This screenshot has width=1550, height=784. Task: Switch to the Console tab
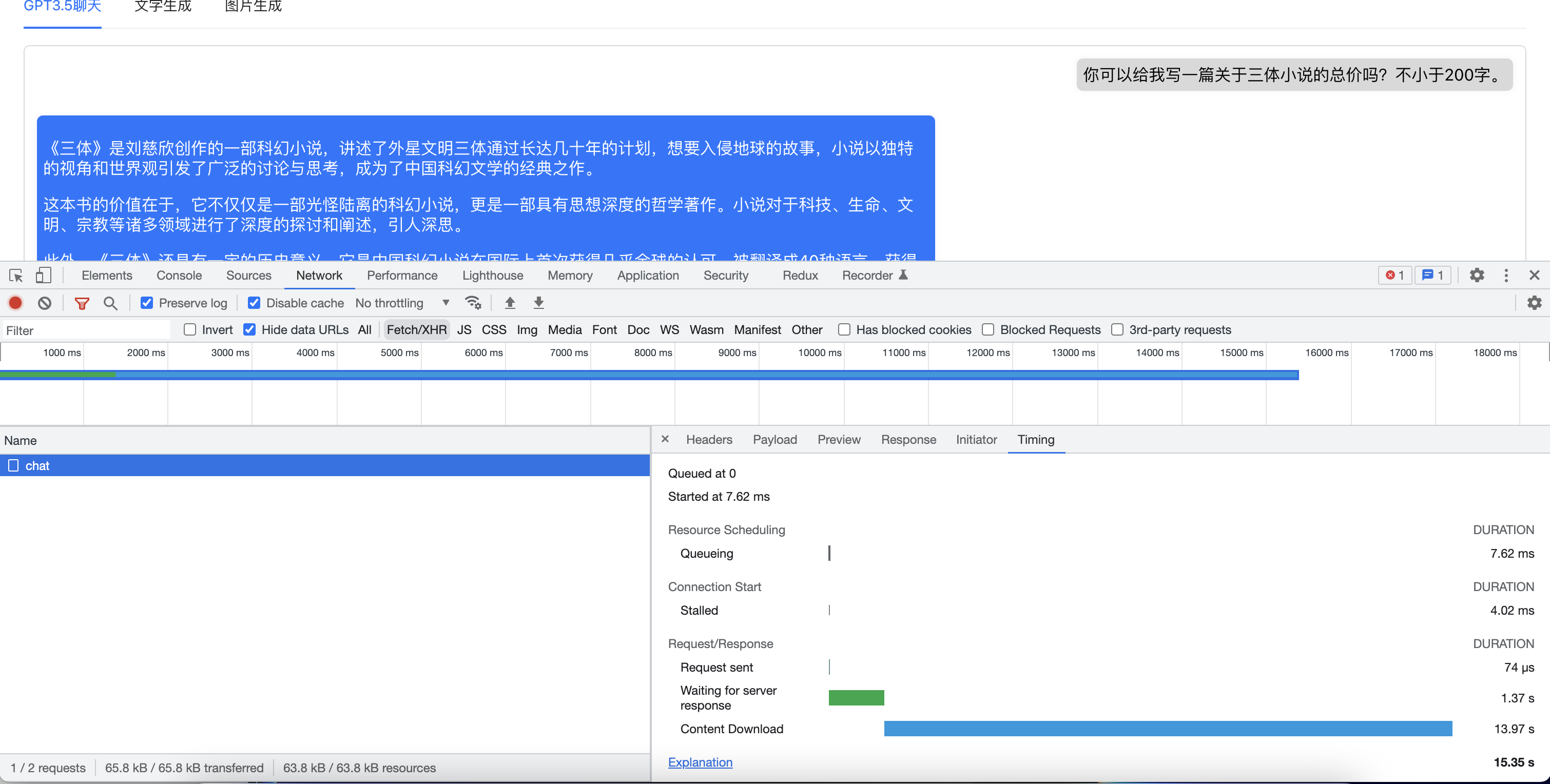(x=179, y=276)
